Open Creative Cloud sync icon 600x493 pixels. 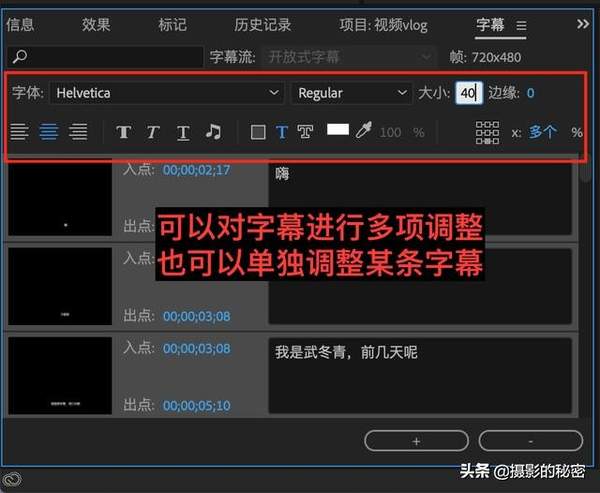(11, 480)
